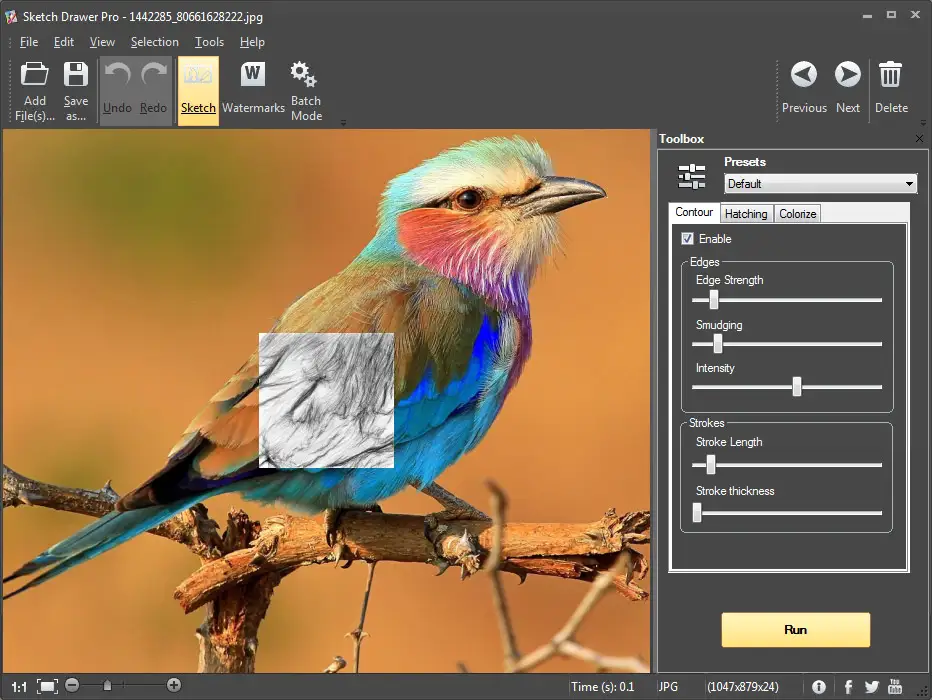Click the image size text (1047x879x24)
This screenshot has height=700, width=932.
(x=742, y=687)
